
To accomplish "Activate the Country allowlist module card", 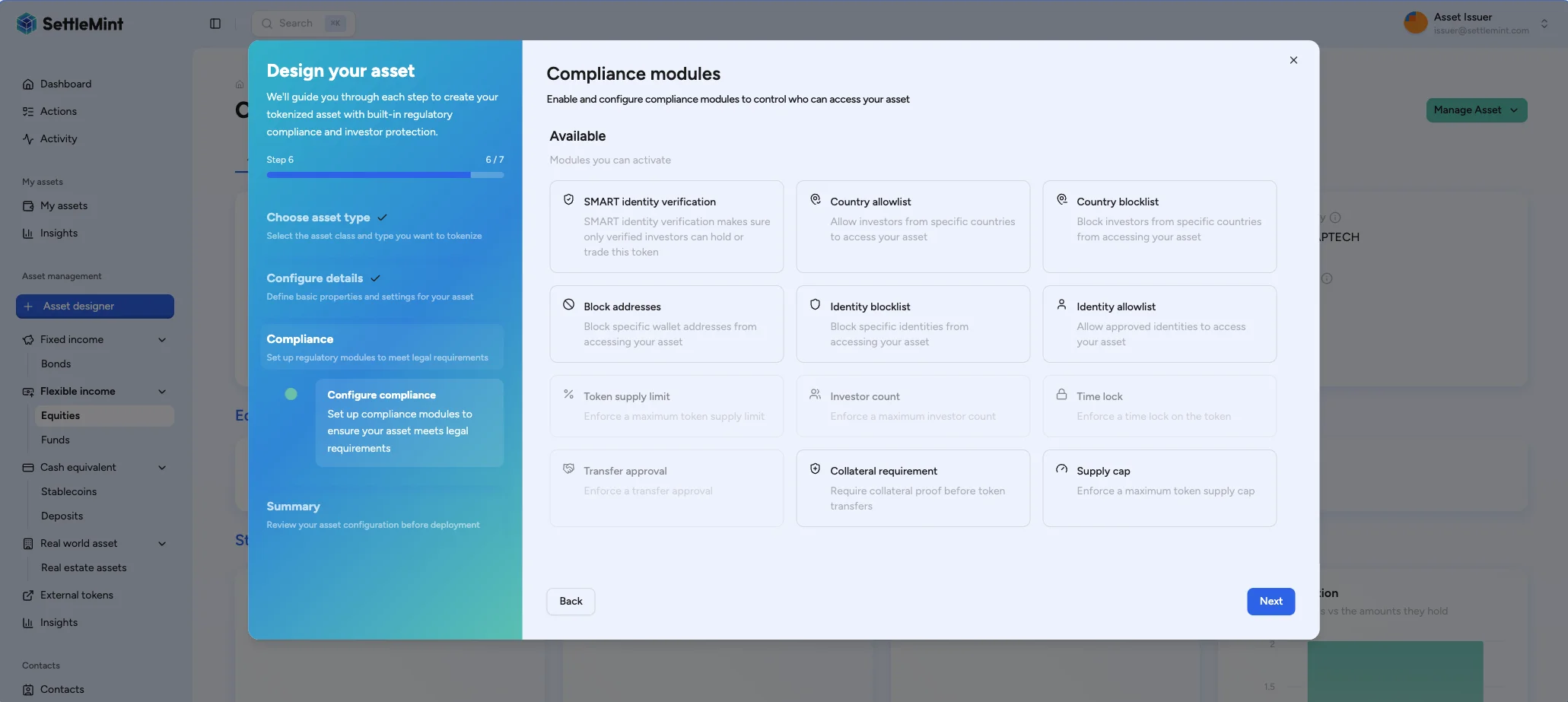I will [912, 226].
